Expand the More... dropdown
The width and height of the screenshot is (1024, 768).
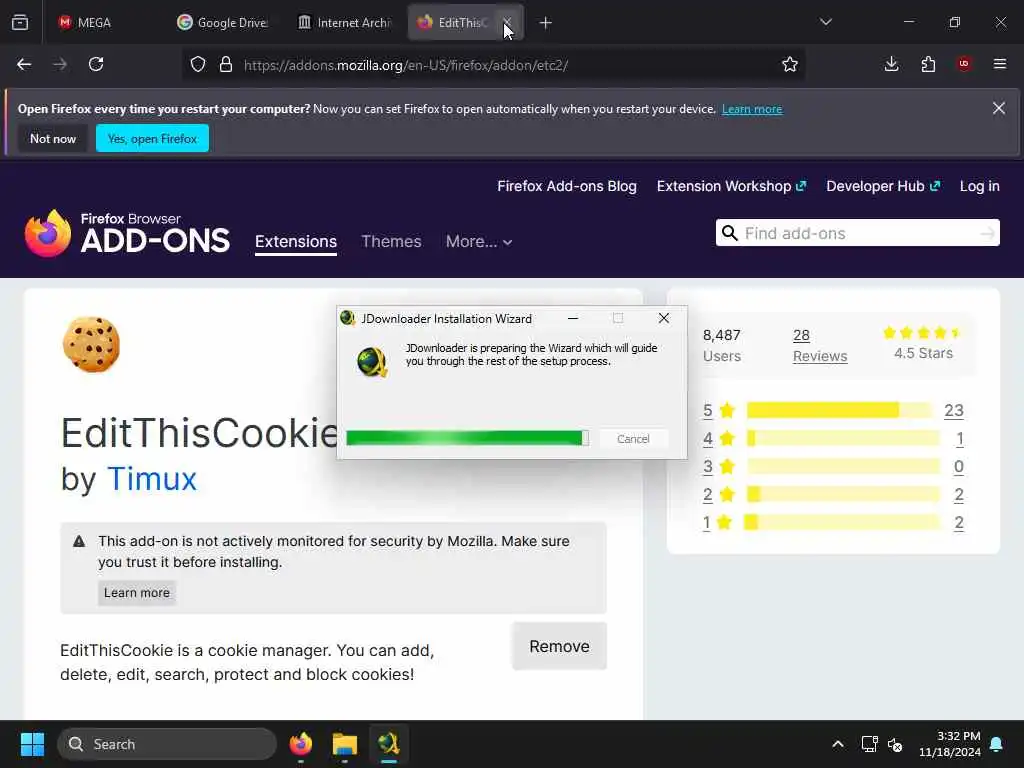tap(479, 242)
